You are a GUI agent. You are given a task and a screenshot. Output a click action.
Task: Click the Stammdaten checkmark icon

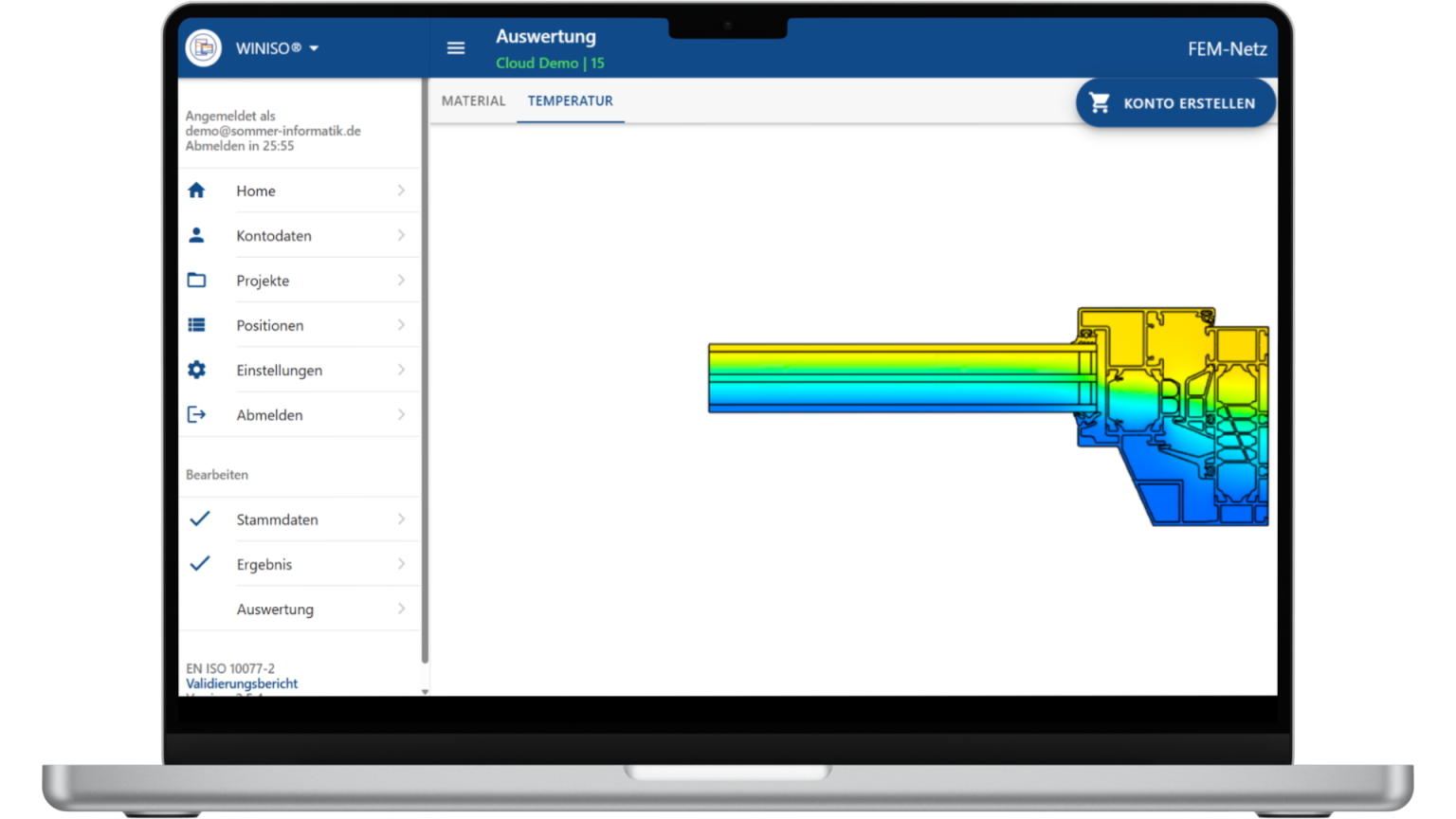[199, 519]
